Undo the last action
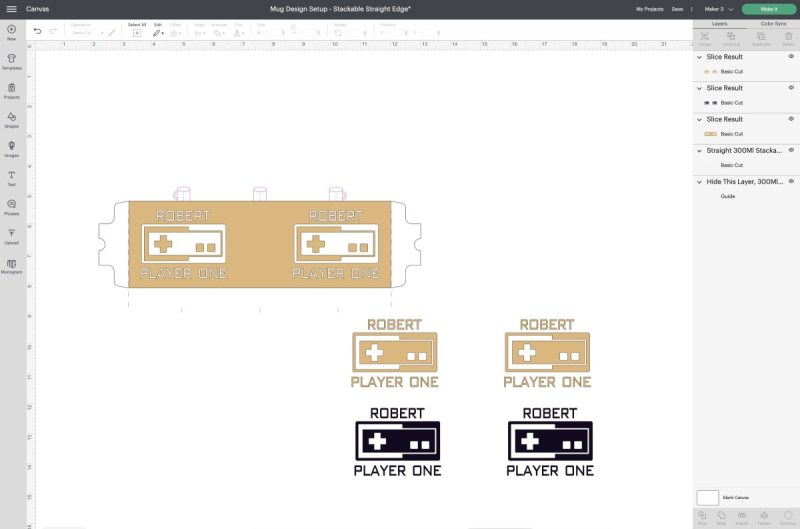The width and height of the screenshot is (800, 529). (37, 31)
